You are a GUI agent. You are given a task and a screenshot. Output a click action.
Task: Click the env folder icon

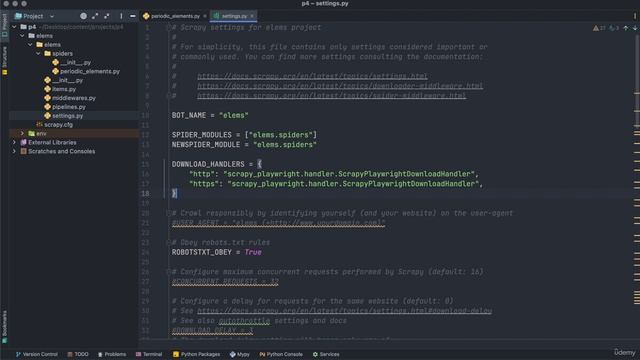[x=31, y=133]
